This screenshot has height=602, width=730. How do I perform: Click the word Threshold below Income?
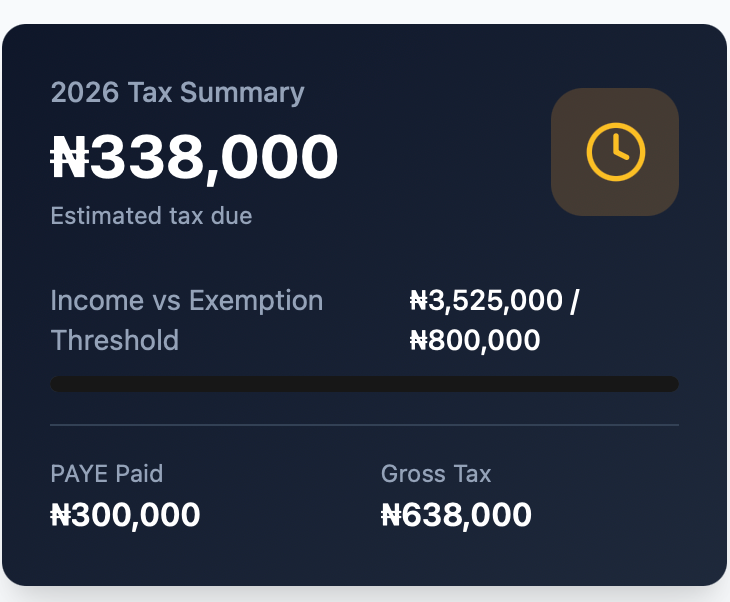coord(114,340)
